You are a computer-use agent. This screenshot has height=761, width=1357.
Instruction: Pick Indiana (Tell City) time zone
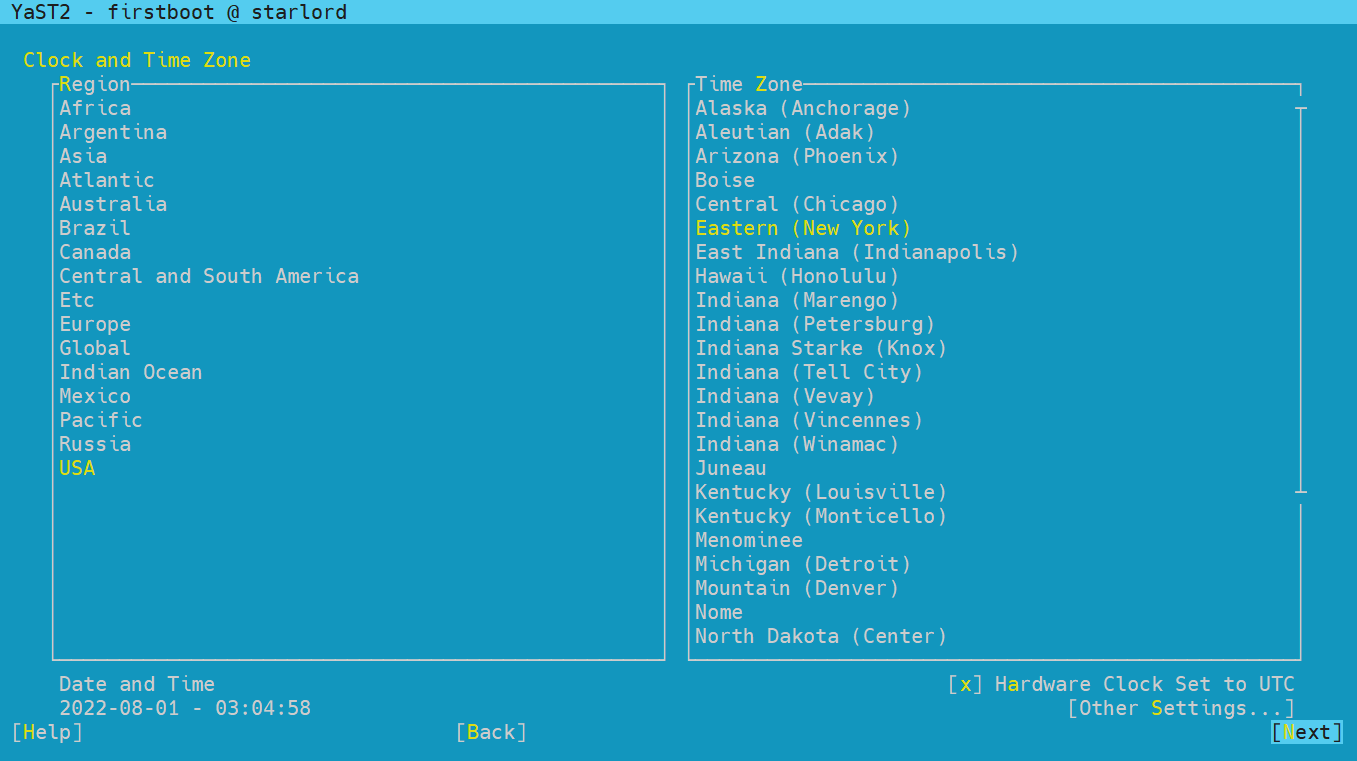click(810, 372)
